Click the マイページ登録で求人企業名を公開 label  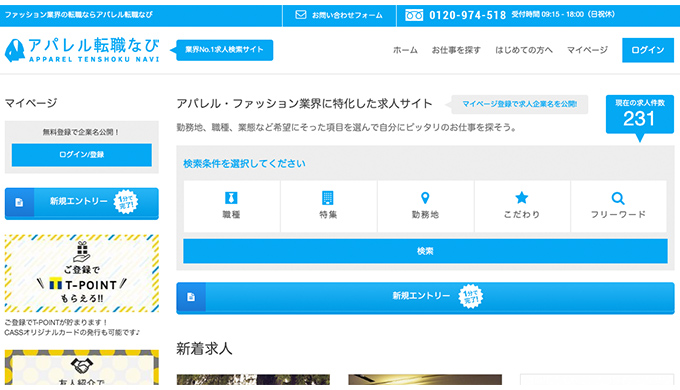(x=520, y=104)
